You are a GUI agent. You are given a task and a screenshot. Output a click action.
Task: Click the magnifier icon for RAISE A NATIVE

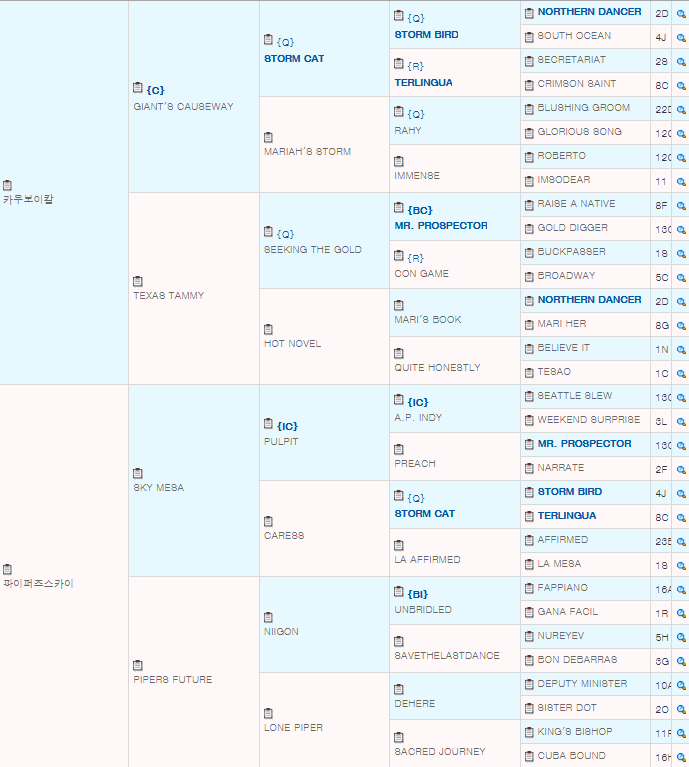(681, 205)
